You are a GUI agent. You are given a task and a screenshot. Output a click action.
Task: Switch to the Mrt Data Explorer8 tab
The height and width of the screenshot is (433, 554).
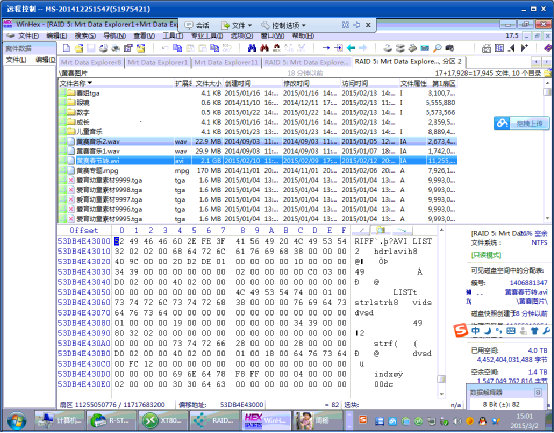(x=91, y=63)
